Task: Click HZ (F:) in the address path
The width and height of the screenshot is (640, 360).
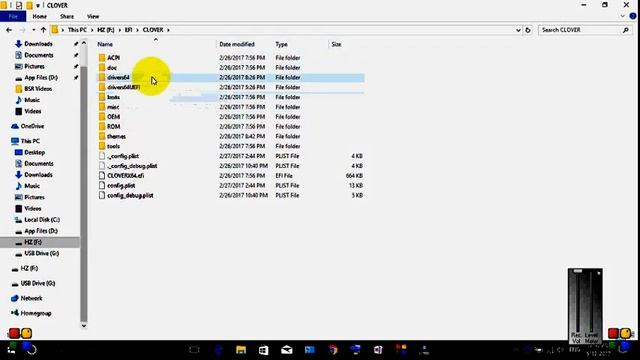Action: pyautogui.click(x=106, y=30)
